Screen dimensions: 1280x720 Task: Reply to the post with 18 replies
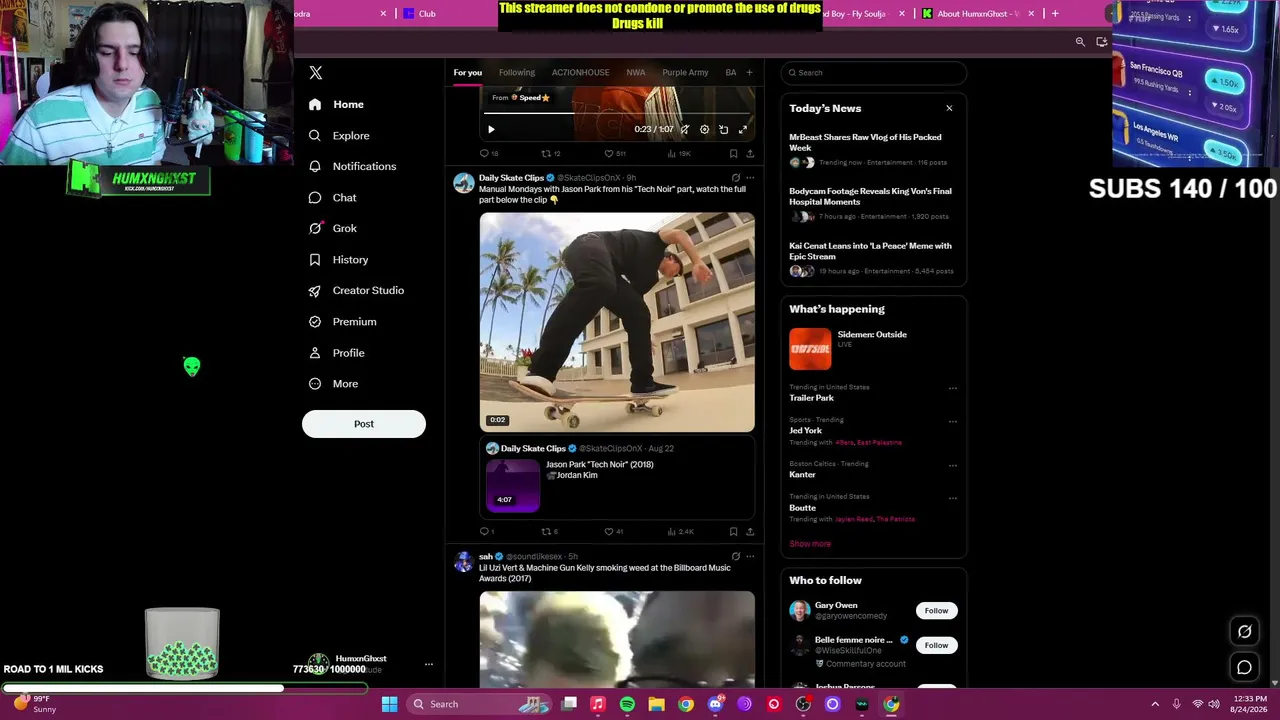(x=489, y=154)
